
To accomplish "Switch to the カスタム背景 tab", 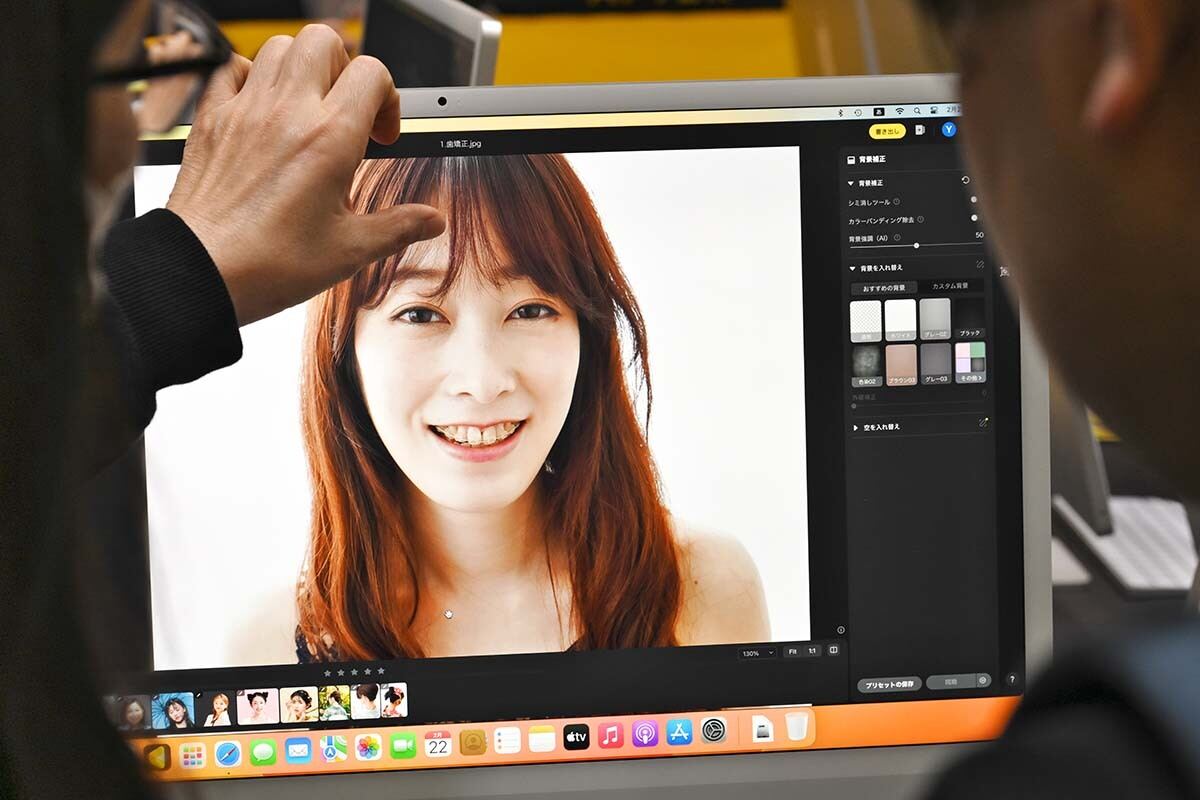I will click(950, 286).
